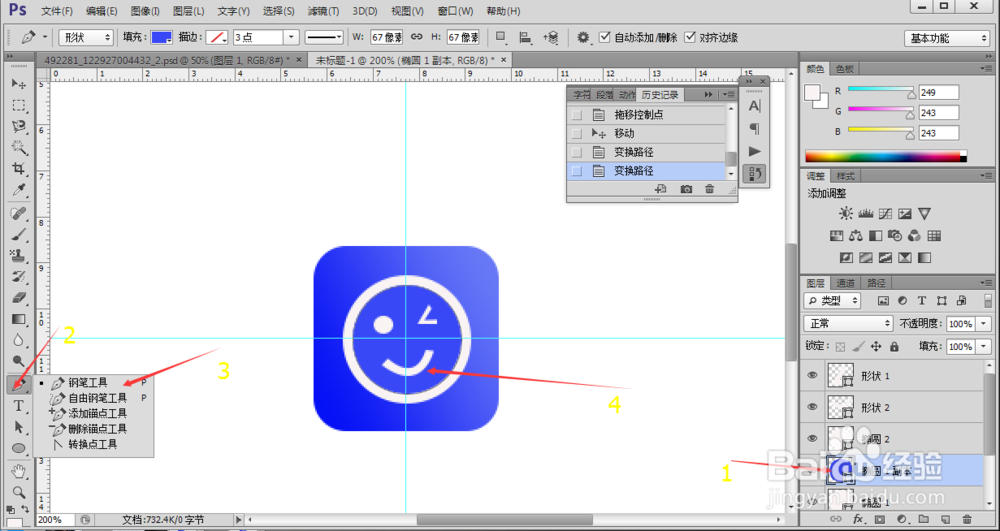Open the 文件(F) menu

point(57,11)
